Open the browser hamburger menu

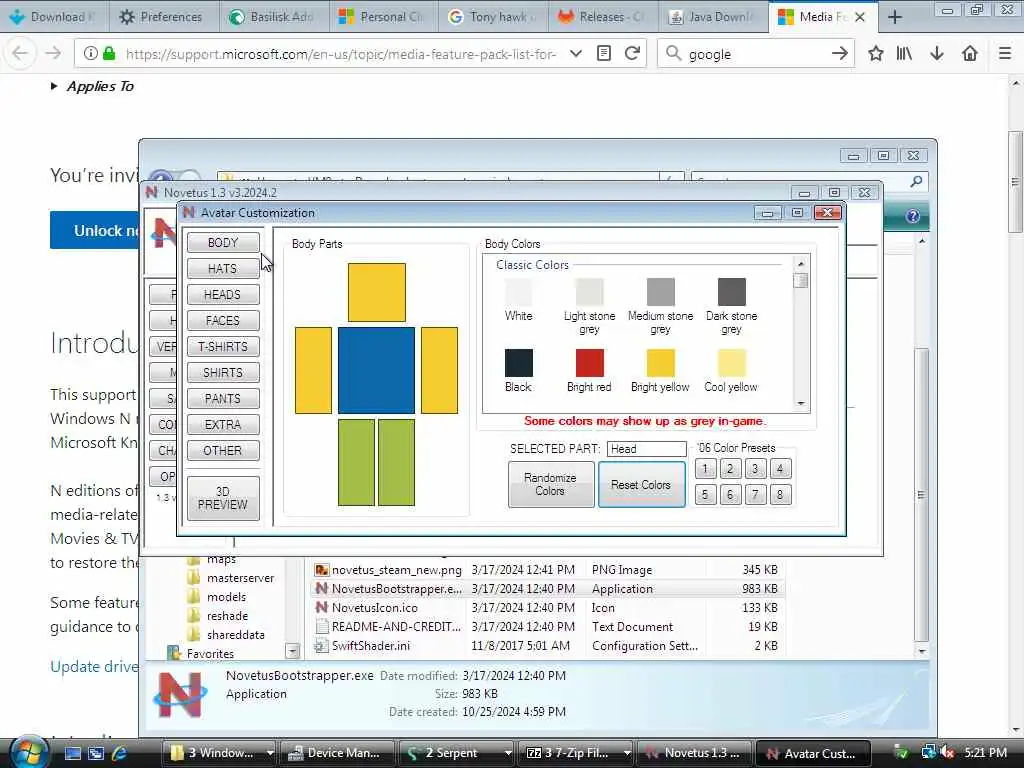tap(1005, 54)
